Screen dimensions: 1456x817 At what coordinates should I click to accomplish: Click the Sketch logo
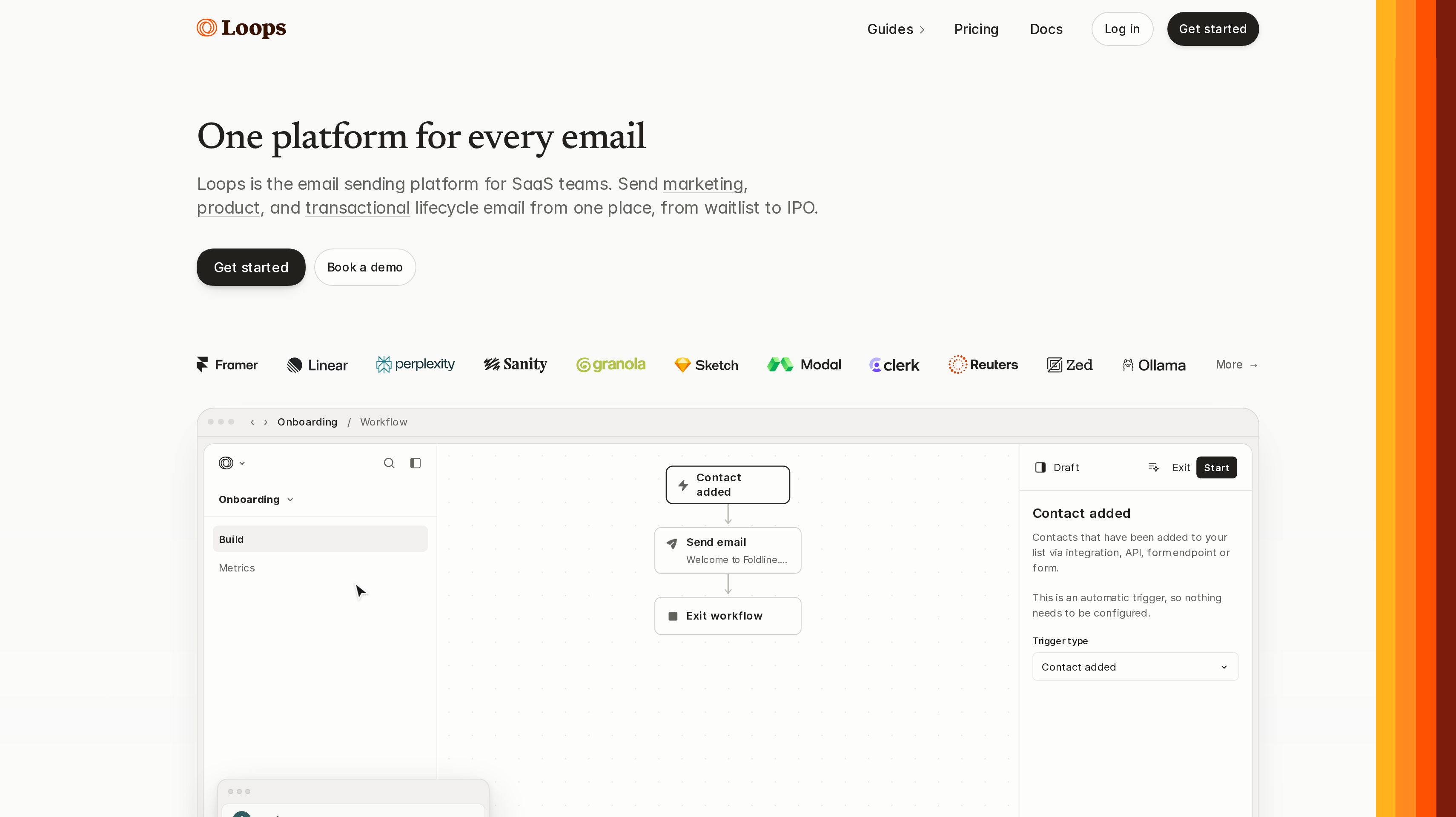706,365
